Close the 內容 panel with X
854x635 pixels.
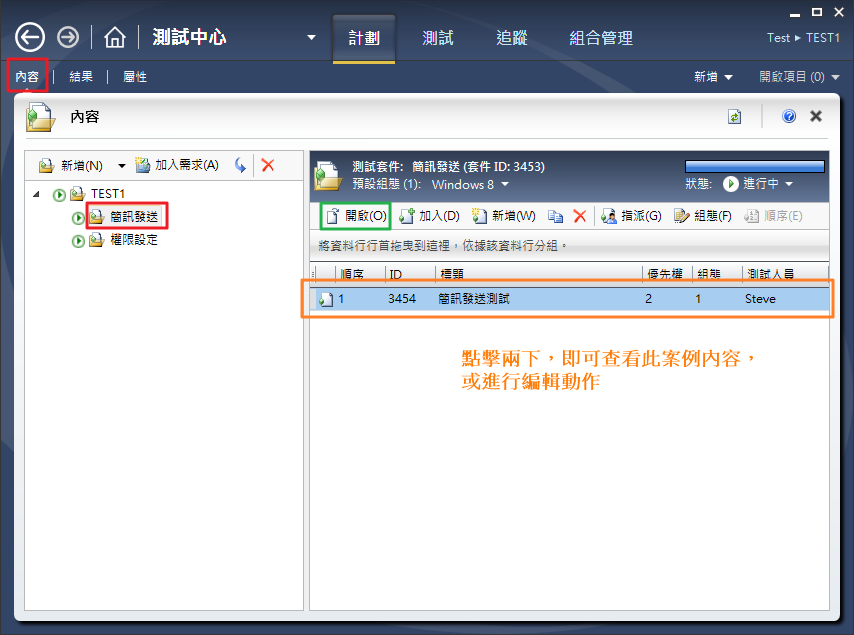coord(815,116)
